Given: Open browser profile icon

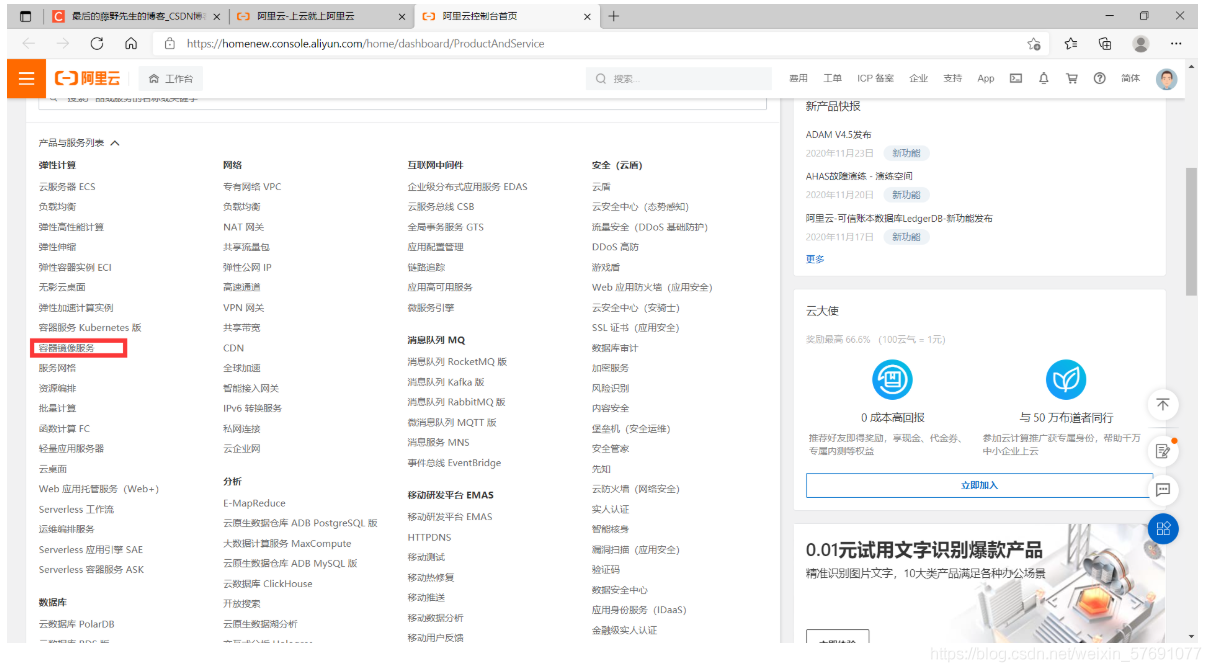Looking at the screenshot, I should click(1141, 44).
